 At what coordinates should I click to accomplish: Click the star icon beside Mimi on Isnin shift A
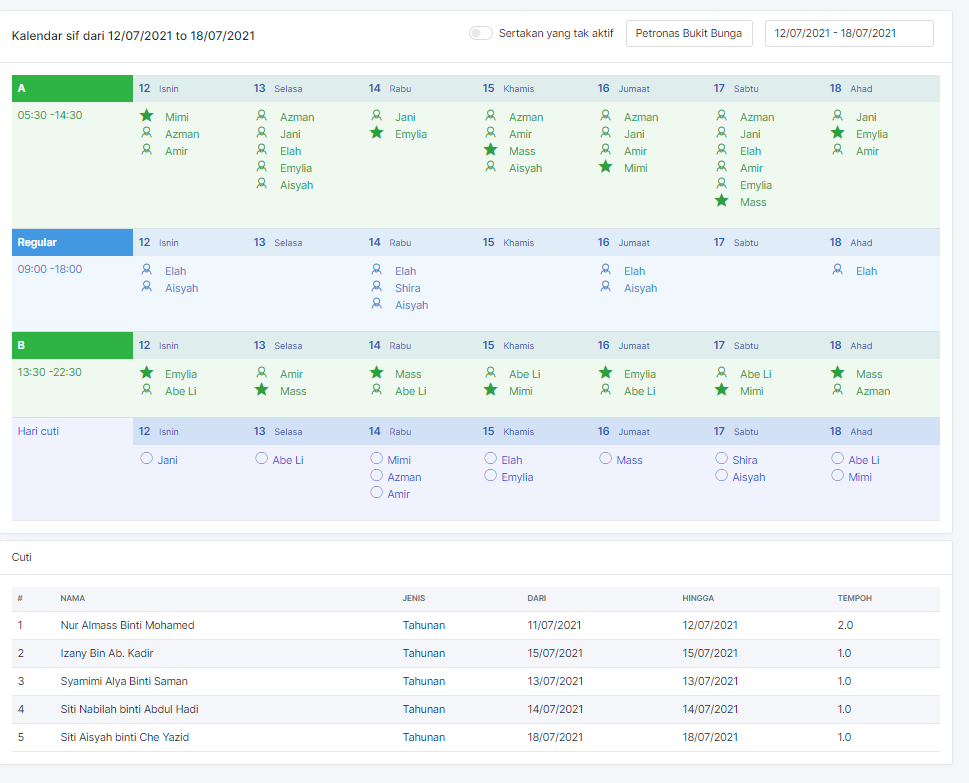(x=146, y=116)
